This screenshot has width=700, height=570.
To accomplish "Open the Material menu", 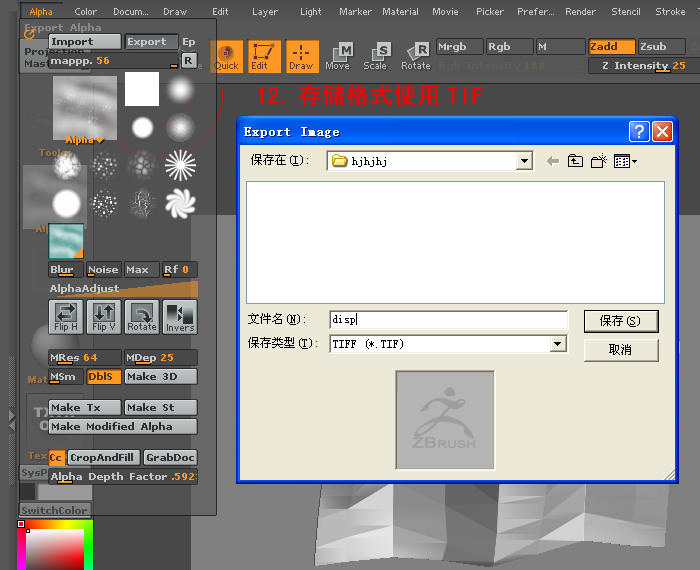I will click(400, 12).
